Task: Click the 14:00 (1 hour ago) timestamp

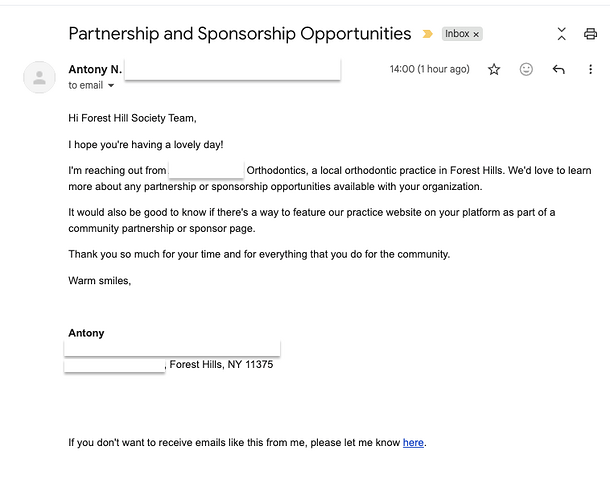Action: click(x=429, y=70)
